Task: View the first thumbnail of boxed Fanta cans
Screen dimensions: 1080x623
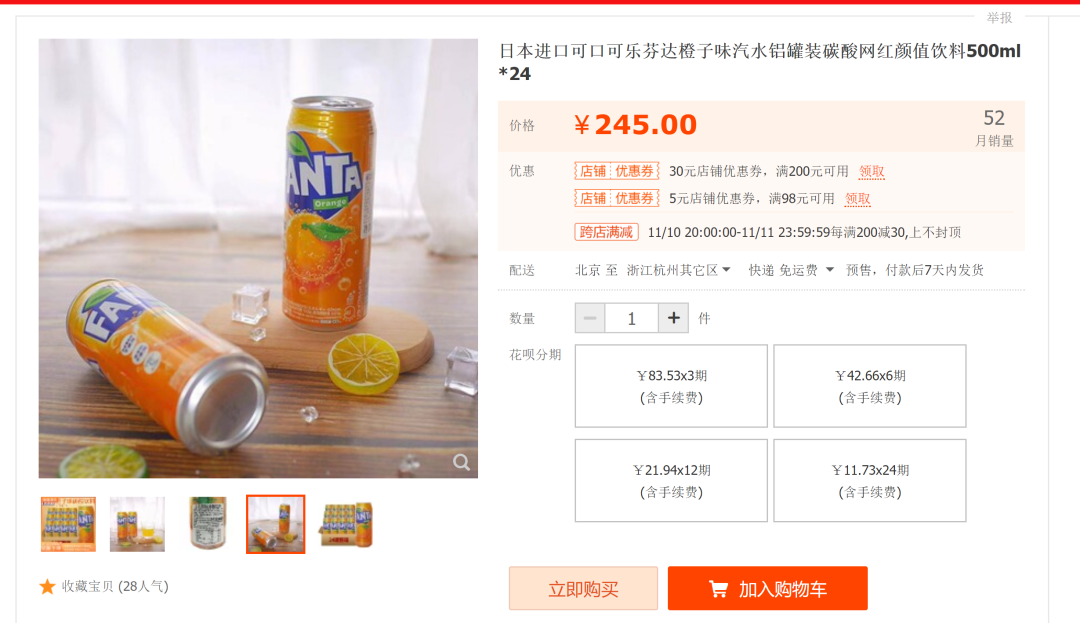Action: tap(68, 524)
